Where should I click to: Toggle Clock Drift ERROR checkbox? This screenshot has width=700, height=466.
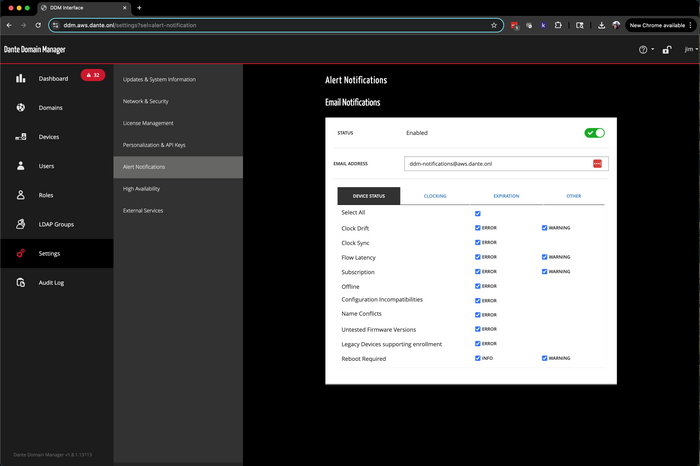478,228
